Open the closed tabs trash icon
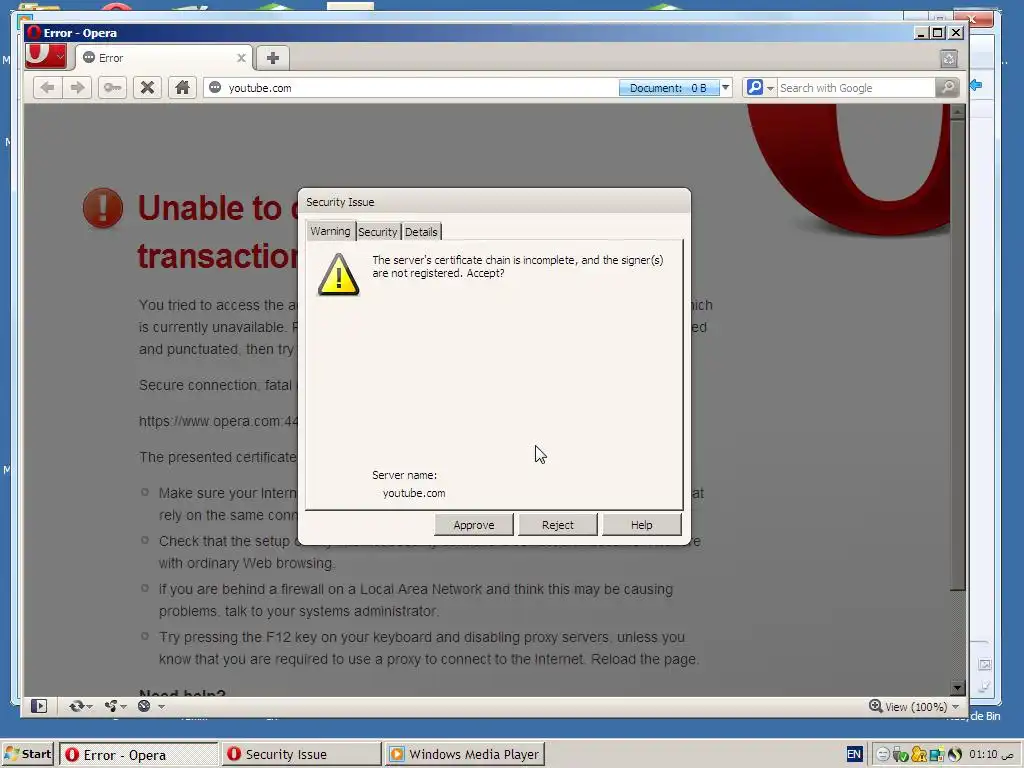Screen dimensions: 1024x768 pyautogui.click(x=949, y=59)
